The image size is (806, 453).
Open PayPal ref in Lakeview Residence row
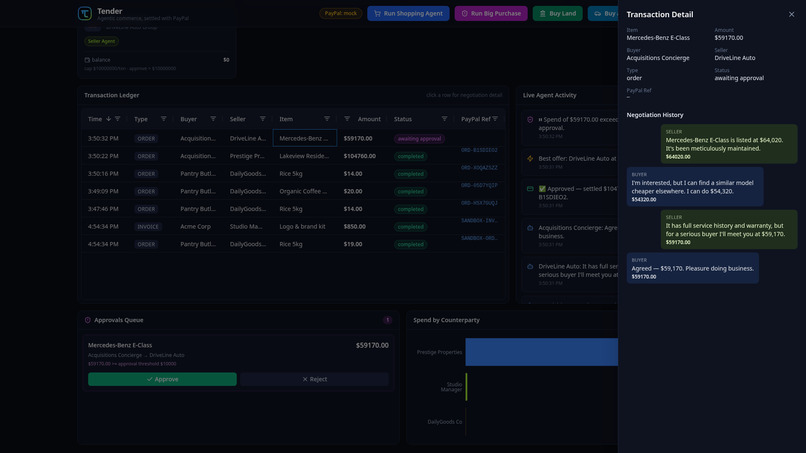(x=479, y=150)
